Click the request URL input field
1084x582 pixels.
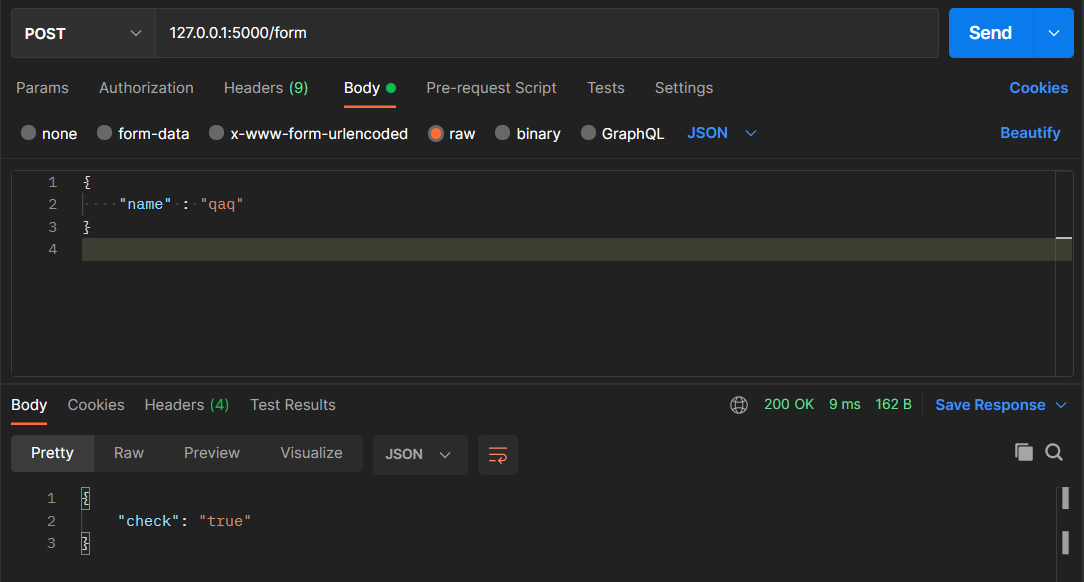pos(545,33)
